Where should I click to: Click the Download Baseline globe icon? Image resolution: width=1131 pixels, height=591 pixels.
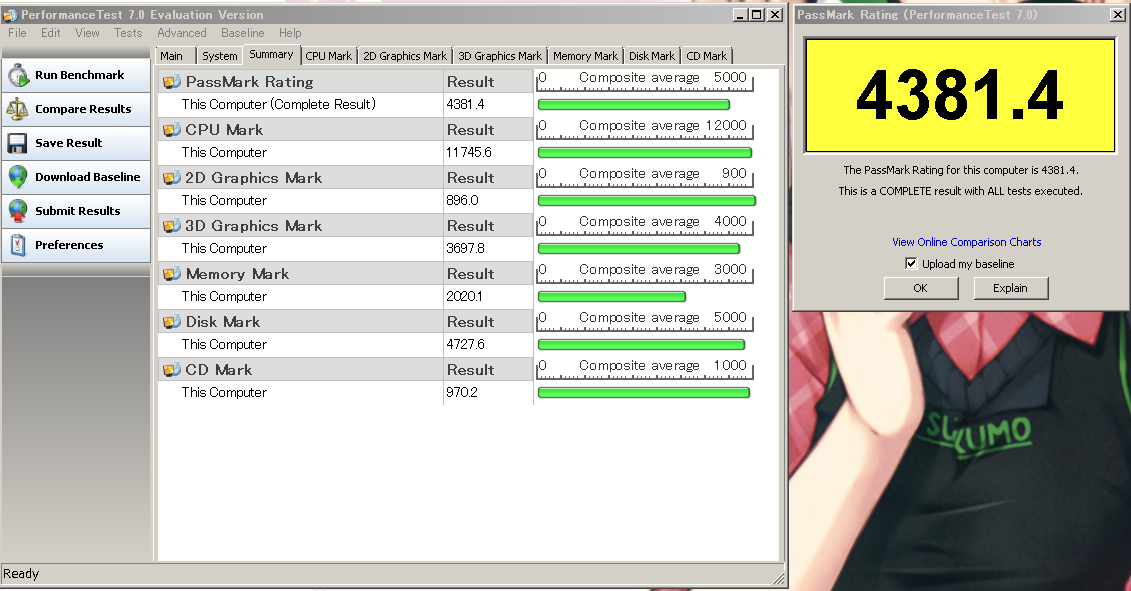17,177
